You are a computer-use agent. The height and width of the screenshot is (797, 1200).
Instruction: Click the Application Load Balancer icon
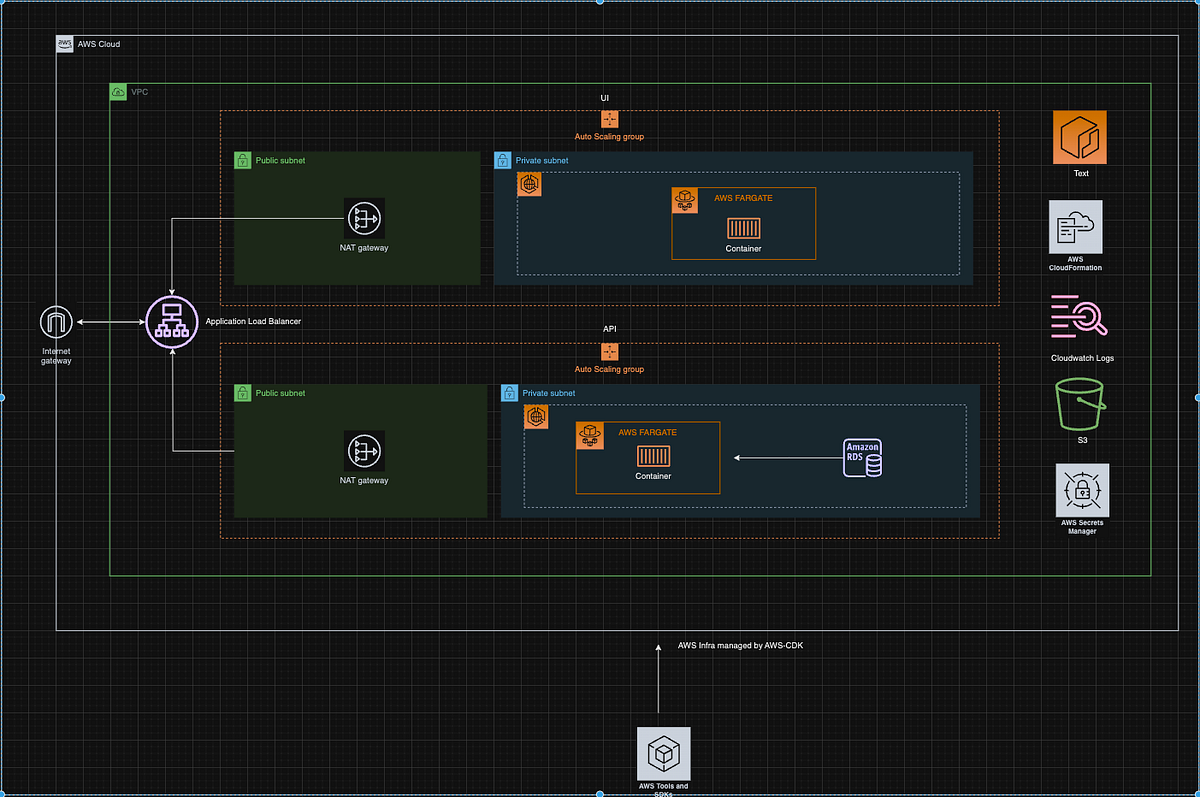click(171, 322)
